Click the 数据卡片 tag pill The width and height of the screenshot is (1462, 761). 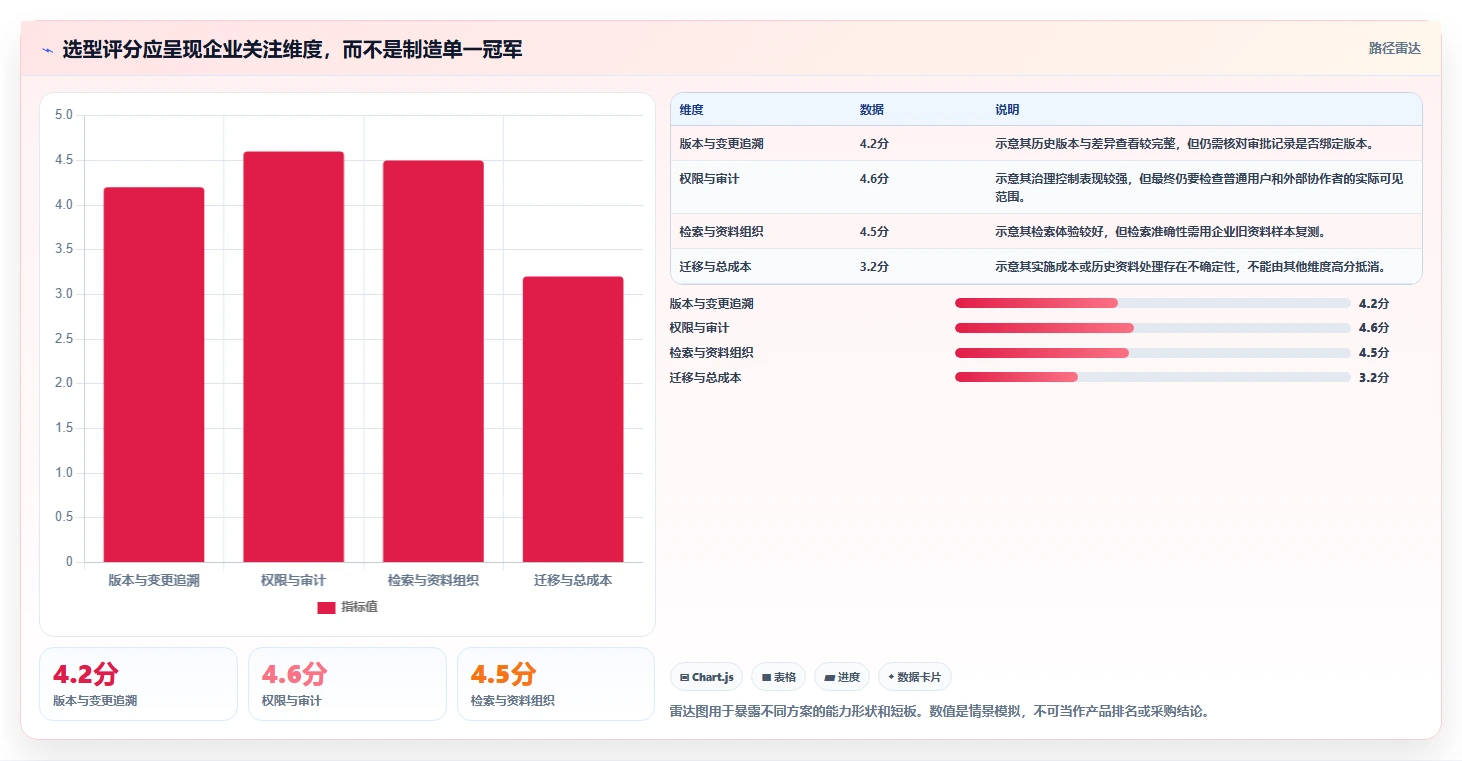point(915,677)
